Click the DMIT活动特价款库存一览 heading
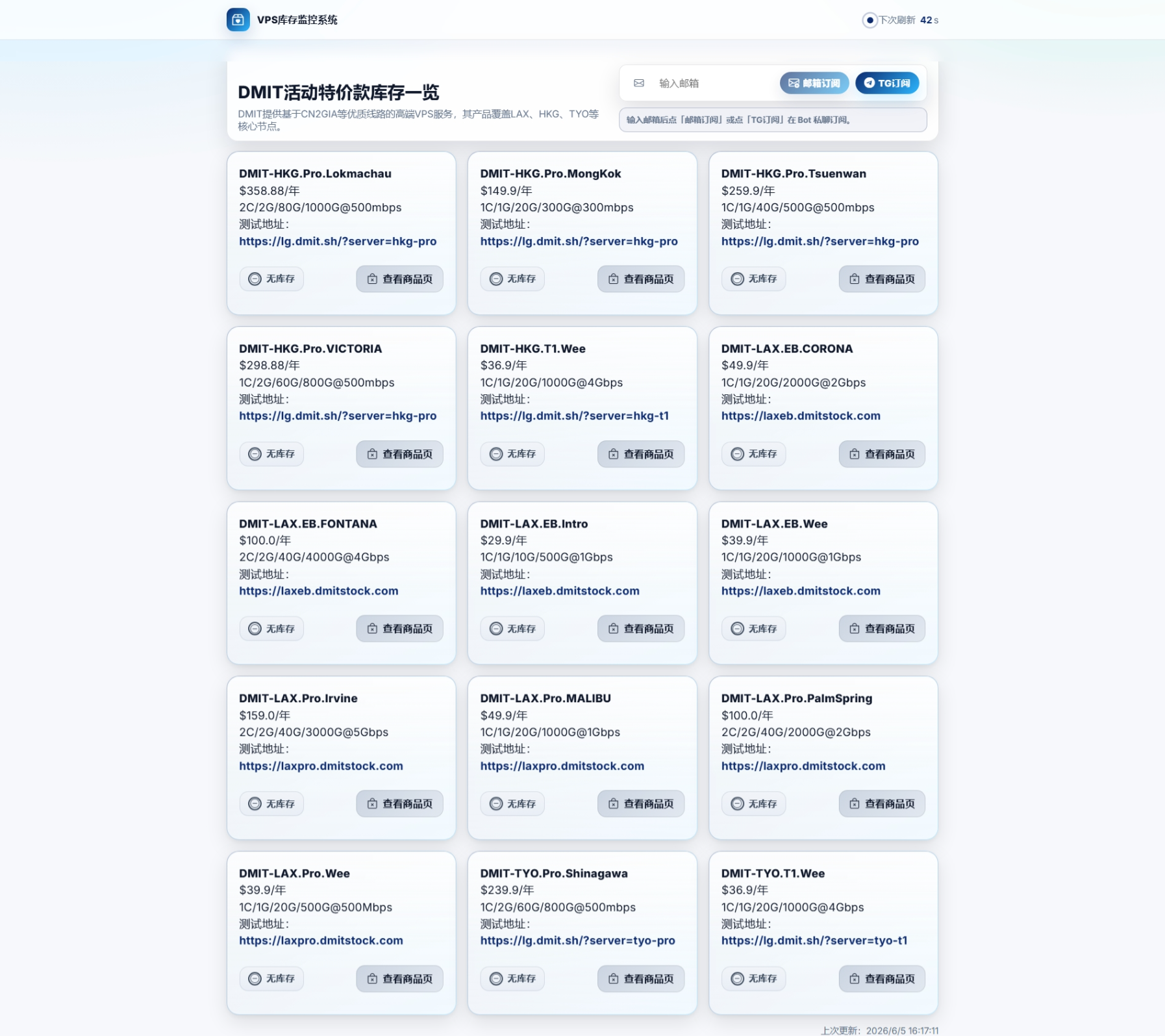1165x1036 pixels. coord(338,92)
